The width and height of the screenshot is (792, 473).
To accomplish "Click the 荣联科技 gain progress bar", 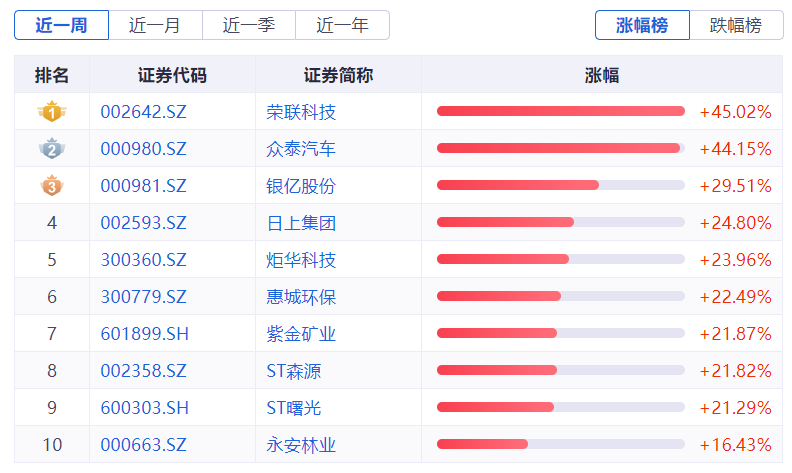I will (x=561, y=111).
